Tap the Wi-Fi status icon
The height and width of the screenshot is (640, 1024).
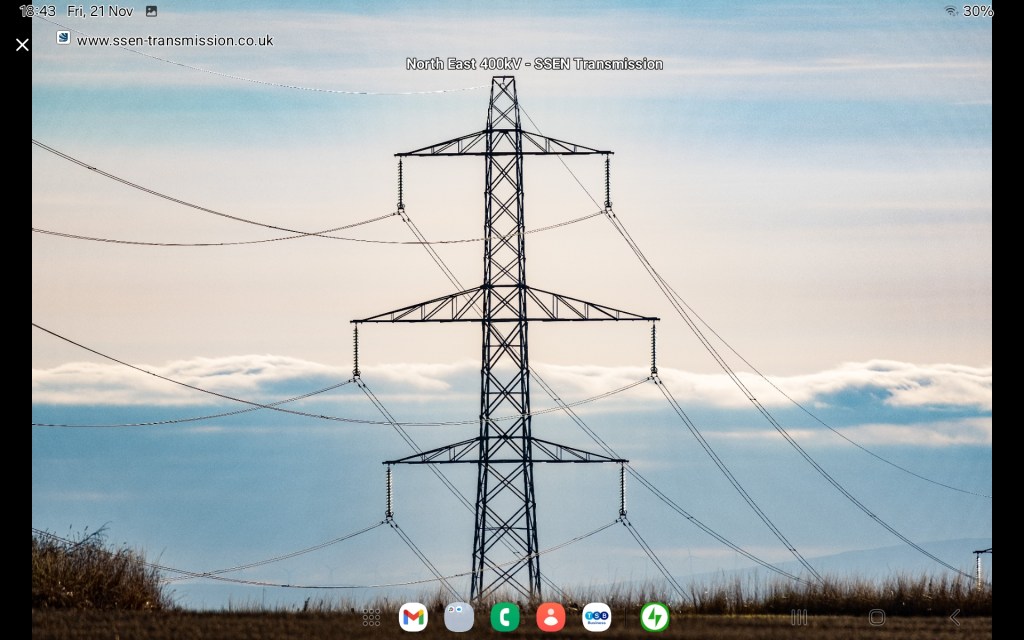(x=950, y=11)
